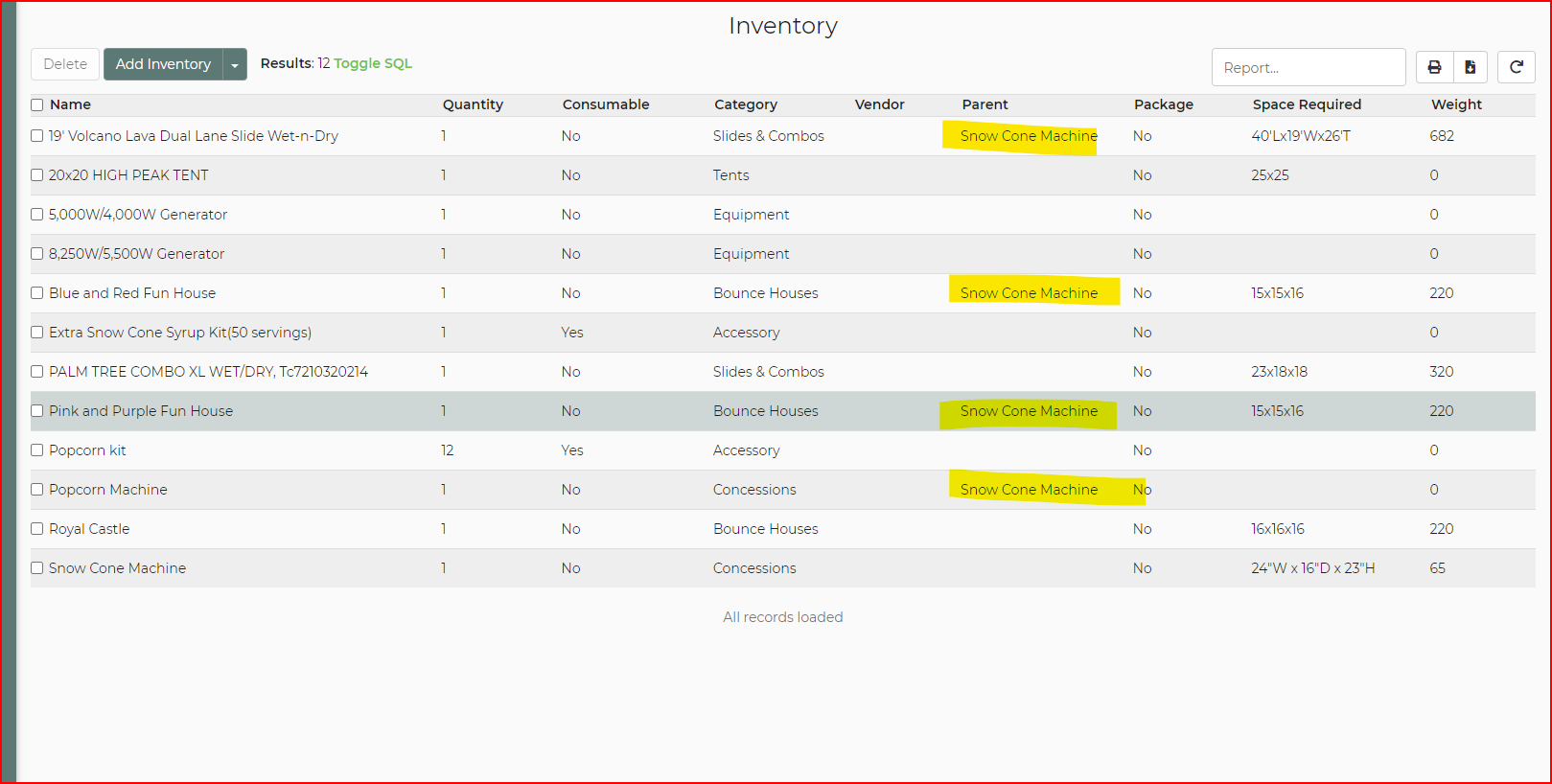
Task: Sort by the Category column header
Action: click(745, 104)
